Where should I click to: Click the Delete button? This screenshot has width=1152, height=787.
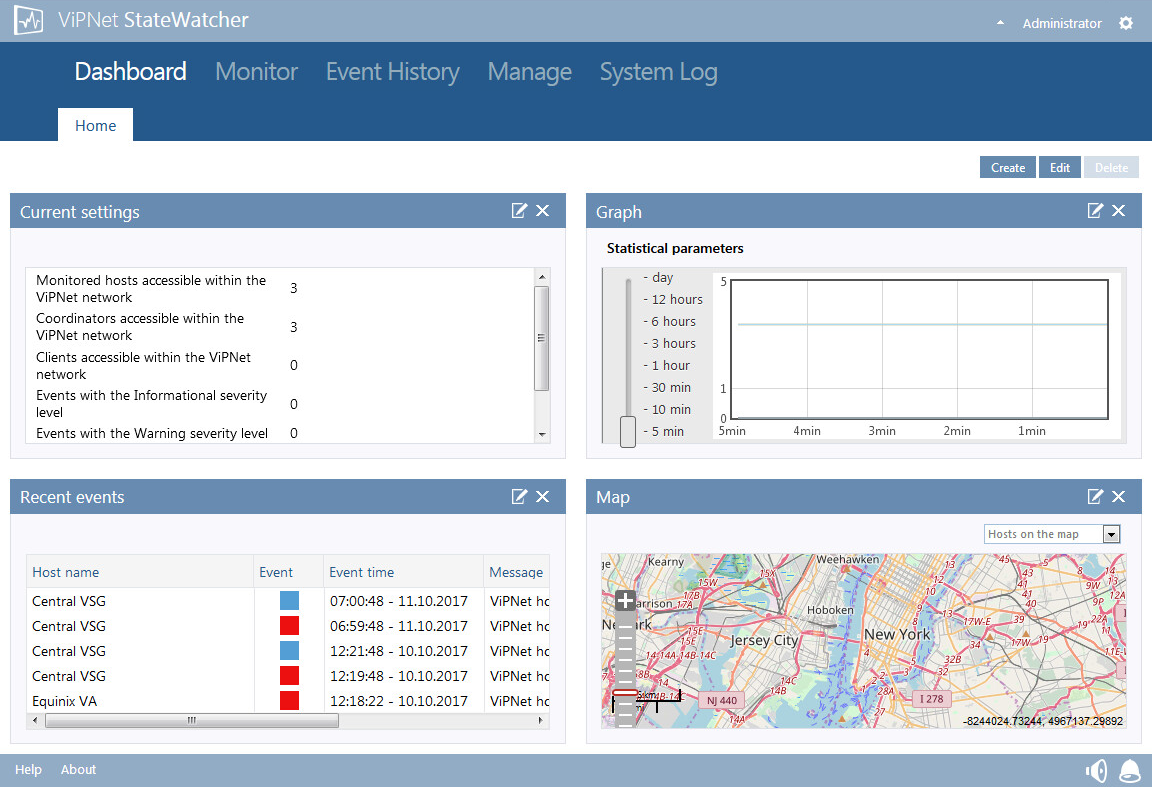1112,168
